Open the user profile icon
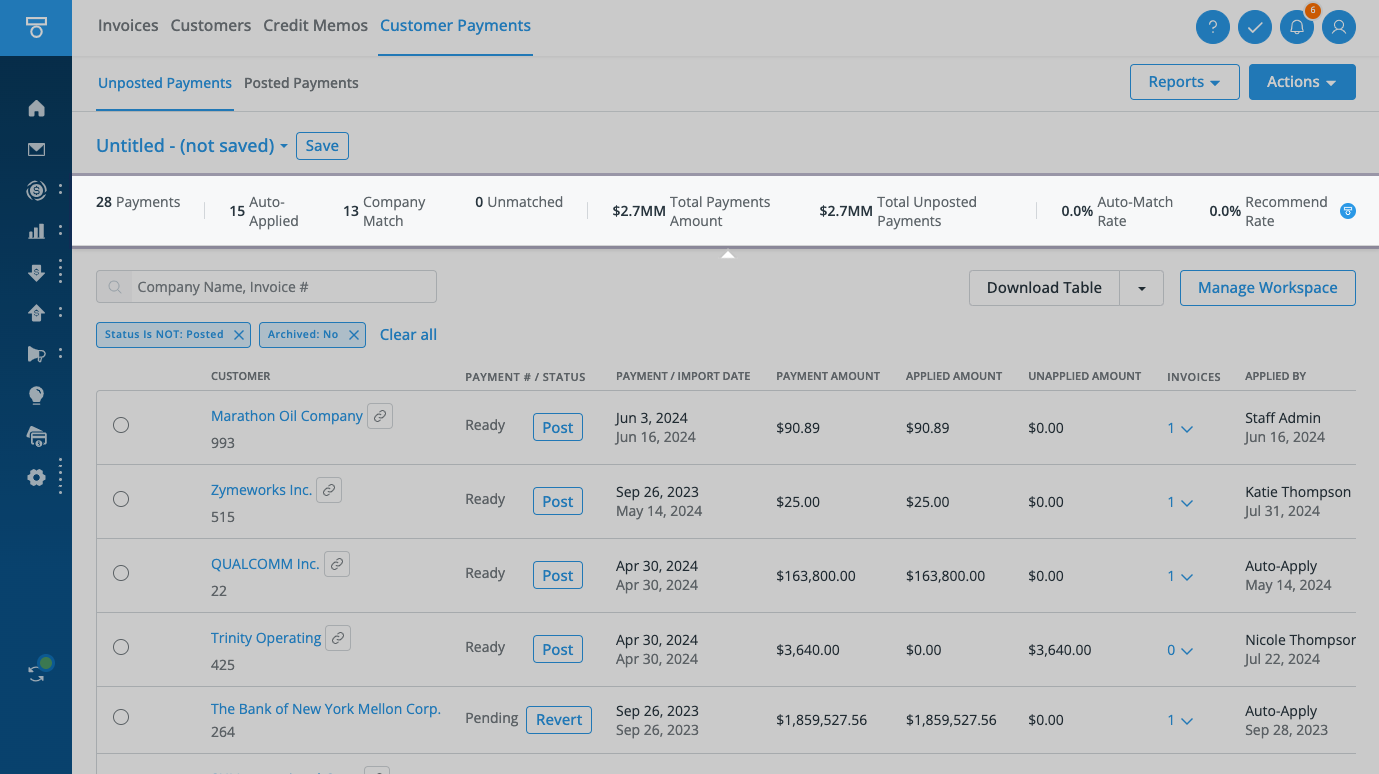Viewport: 1379px width, 774px height. [1338, 27]
